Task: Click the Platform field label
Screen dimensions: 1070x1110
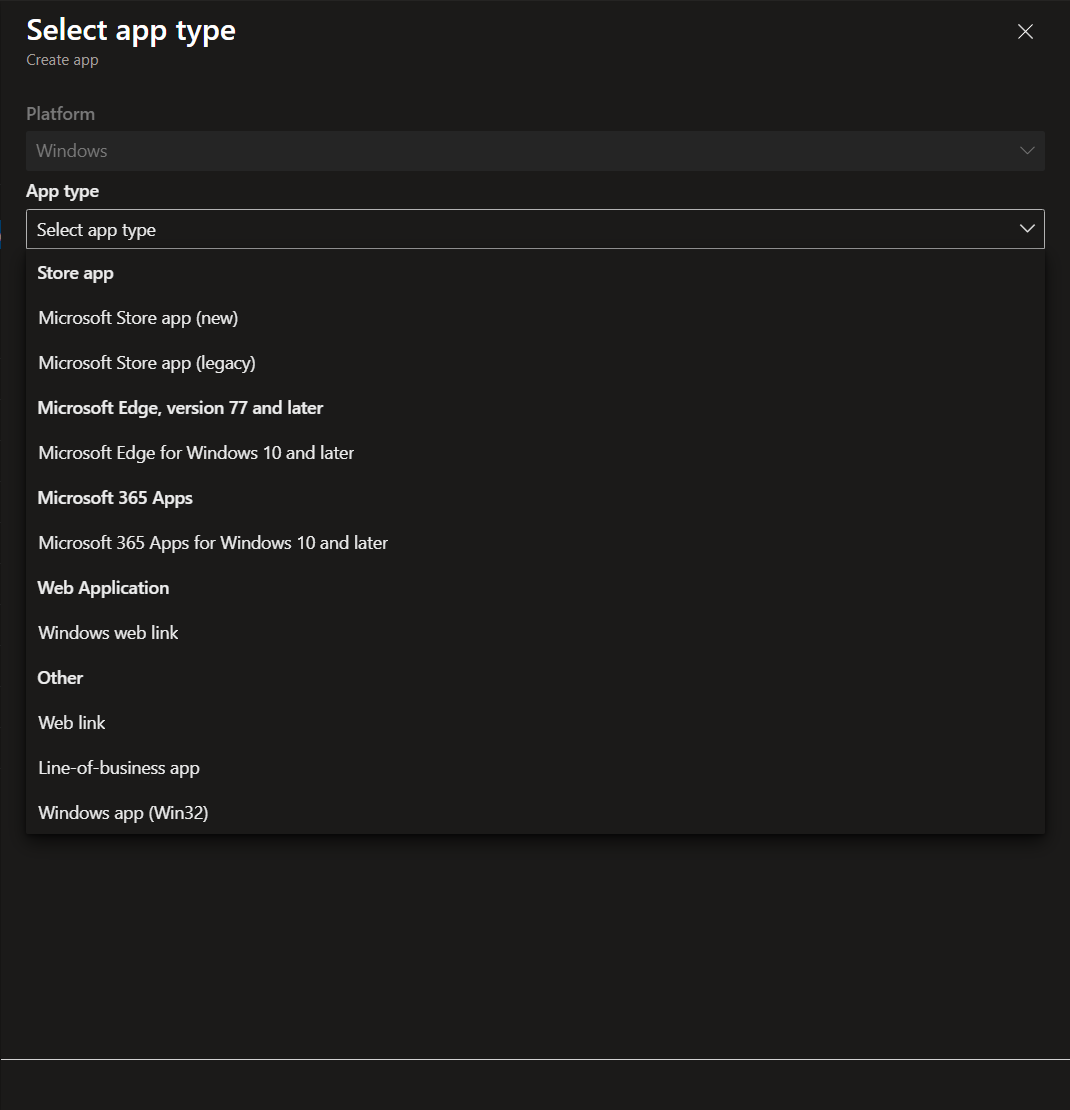Action: coord(60,114)
